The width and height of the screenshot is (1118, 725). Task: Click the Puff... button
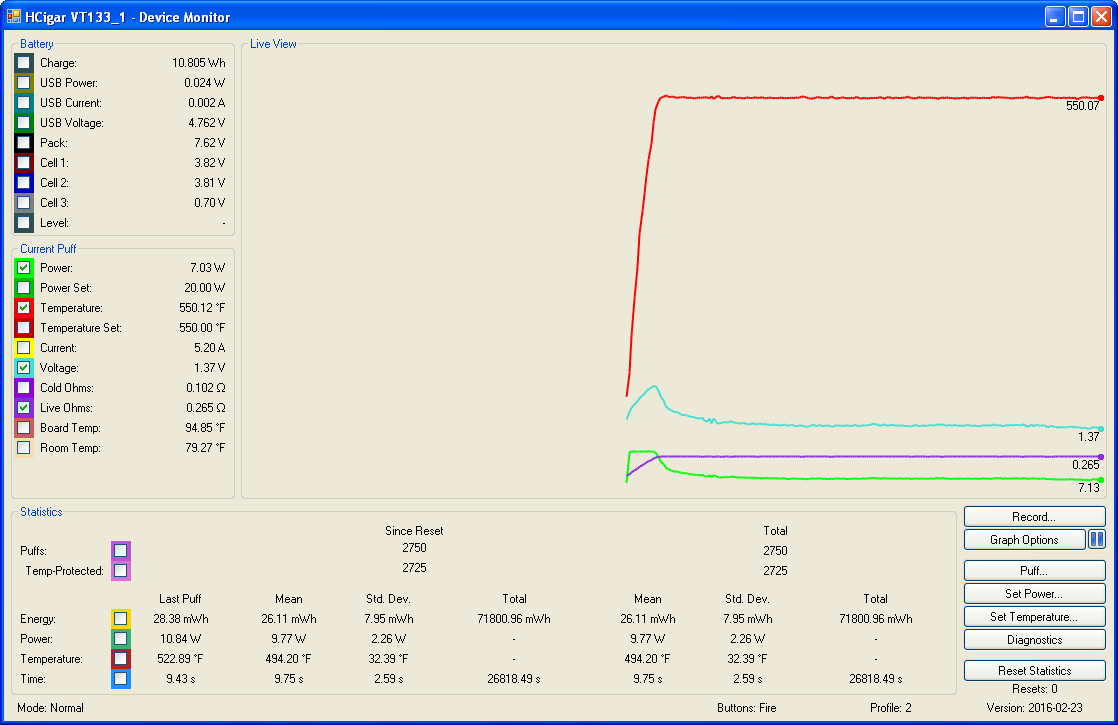tap(1034, 571)
